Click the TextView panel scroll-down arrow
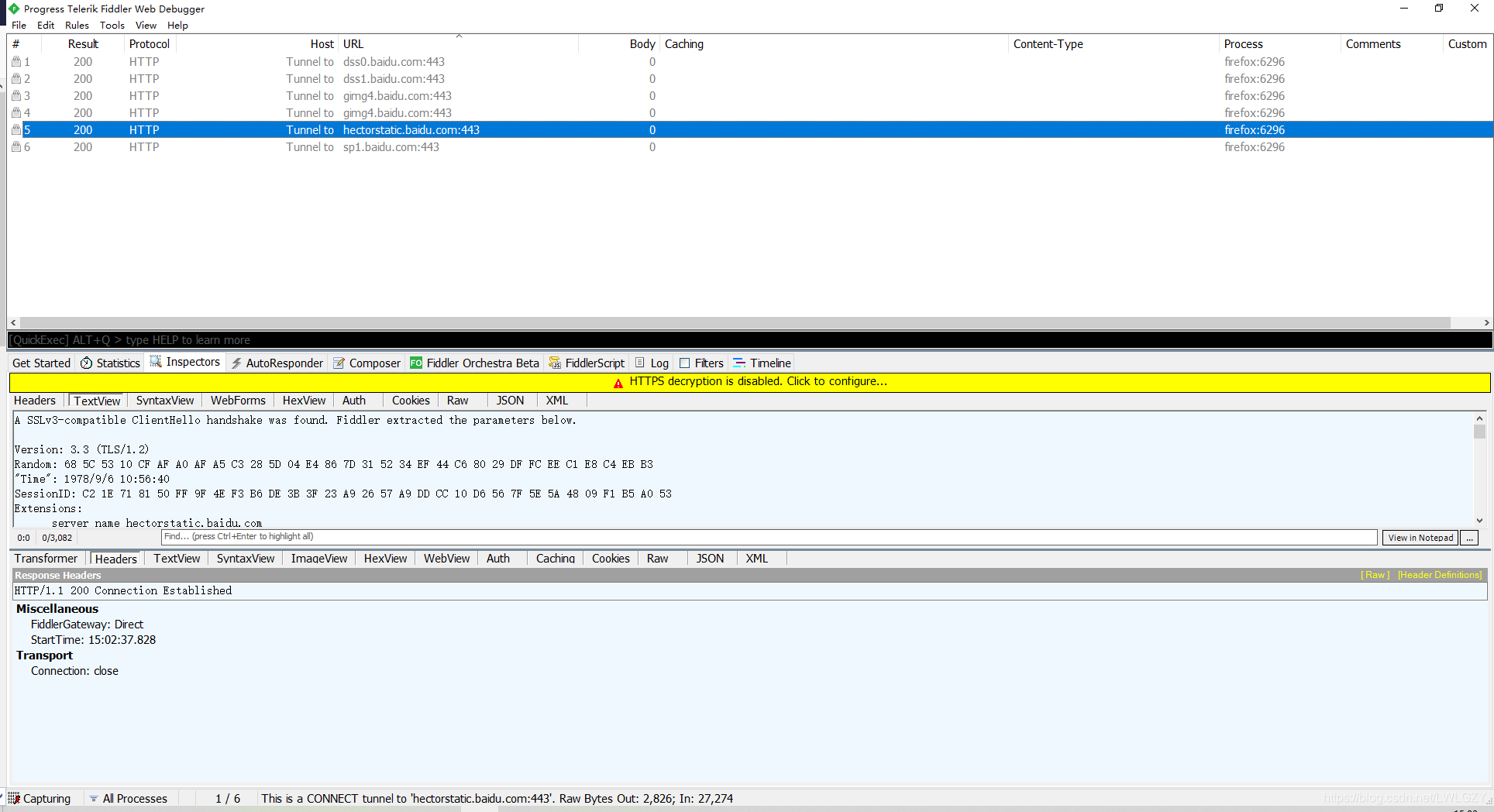Viewport: 1494px width, 812px height. tap(1479, 521)
